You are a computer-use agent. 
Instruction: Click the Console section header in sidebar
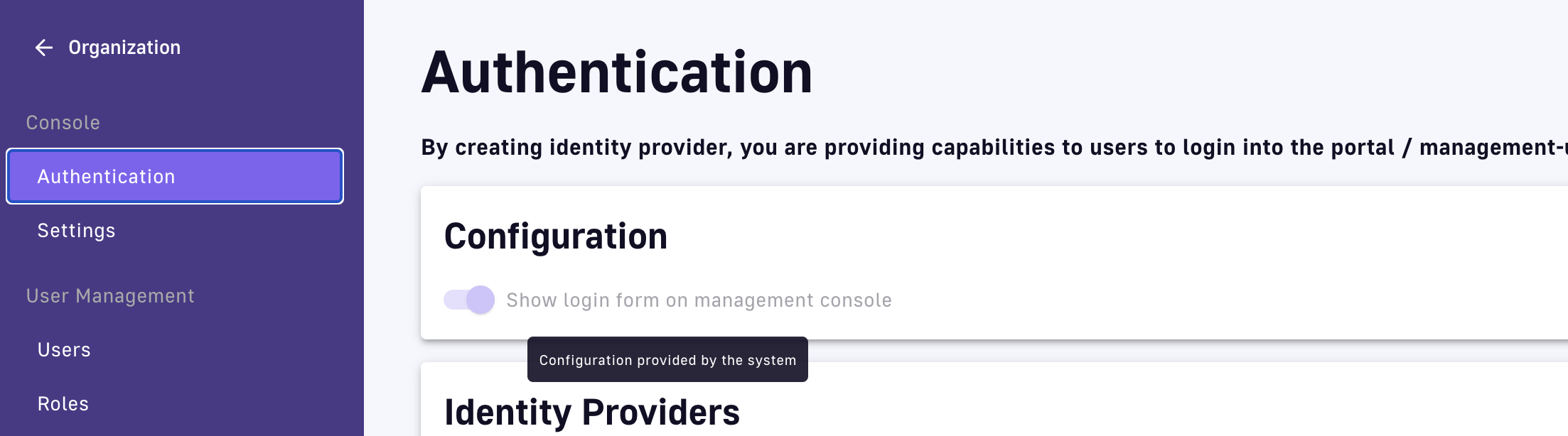63,123
